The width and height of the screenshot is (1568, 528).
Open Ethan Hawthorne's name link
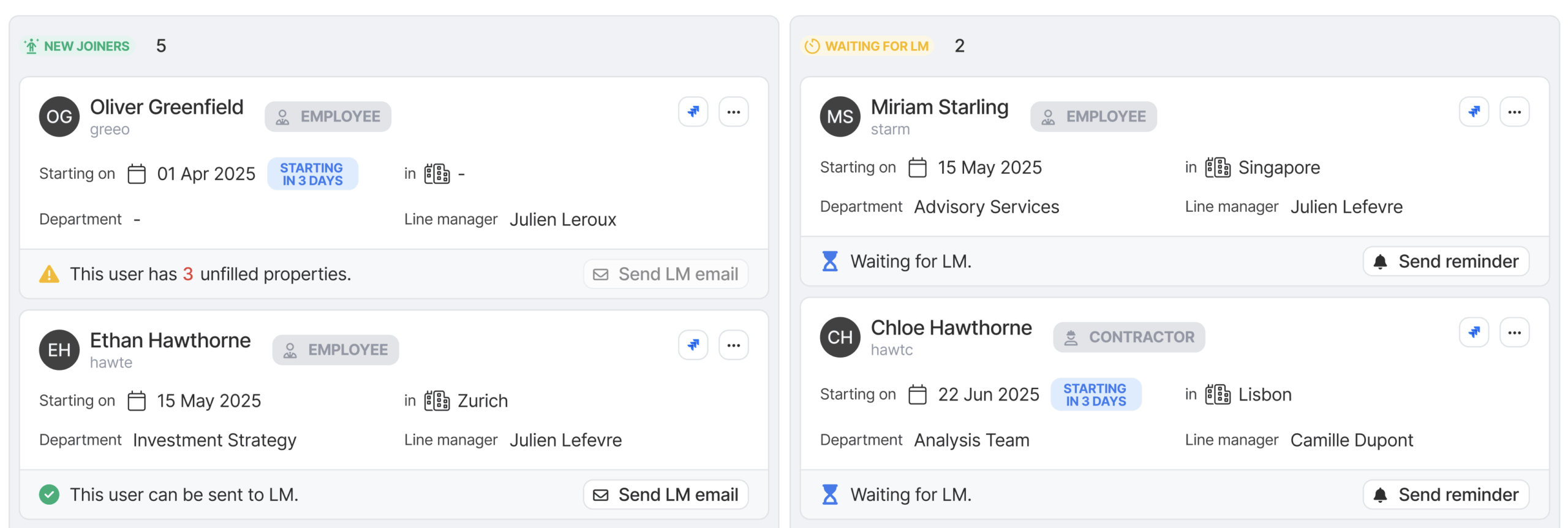click(x=170, y=340)
